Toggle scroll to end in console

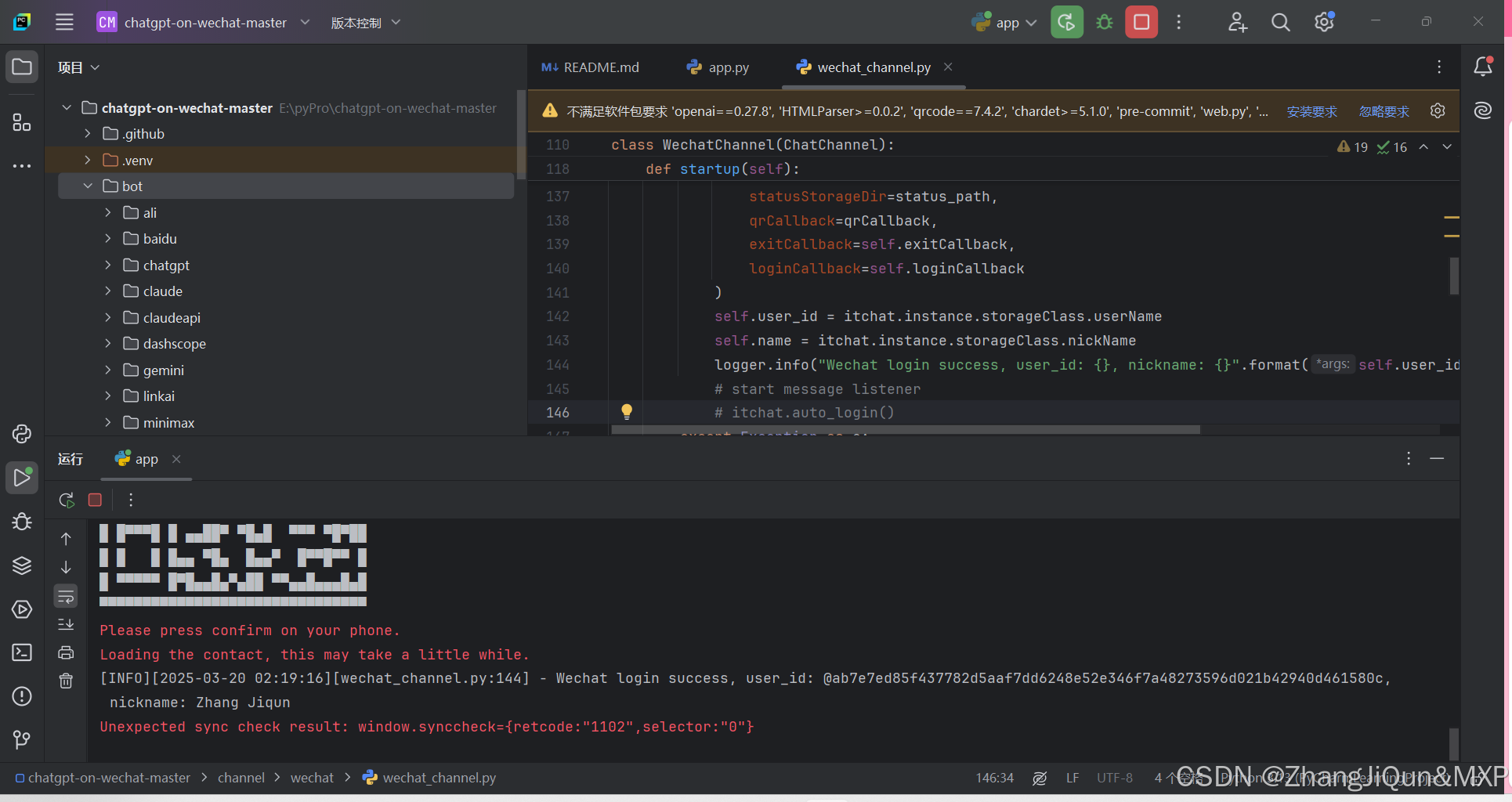66,624
